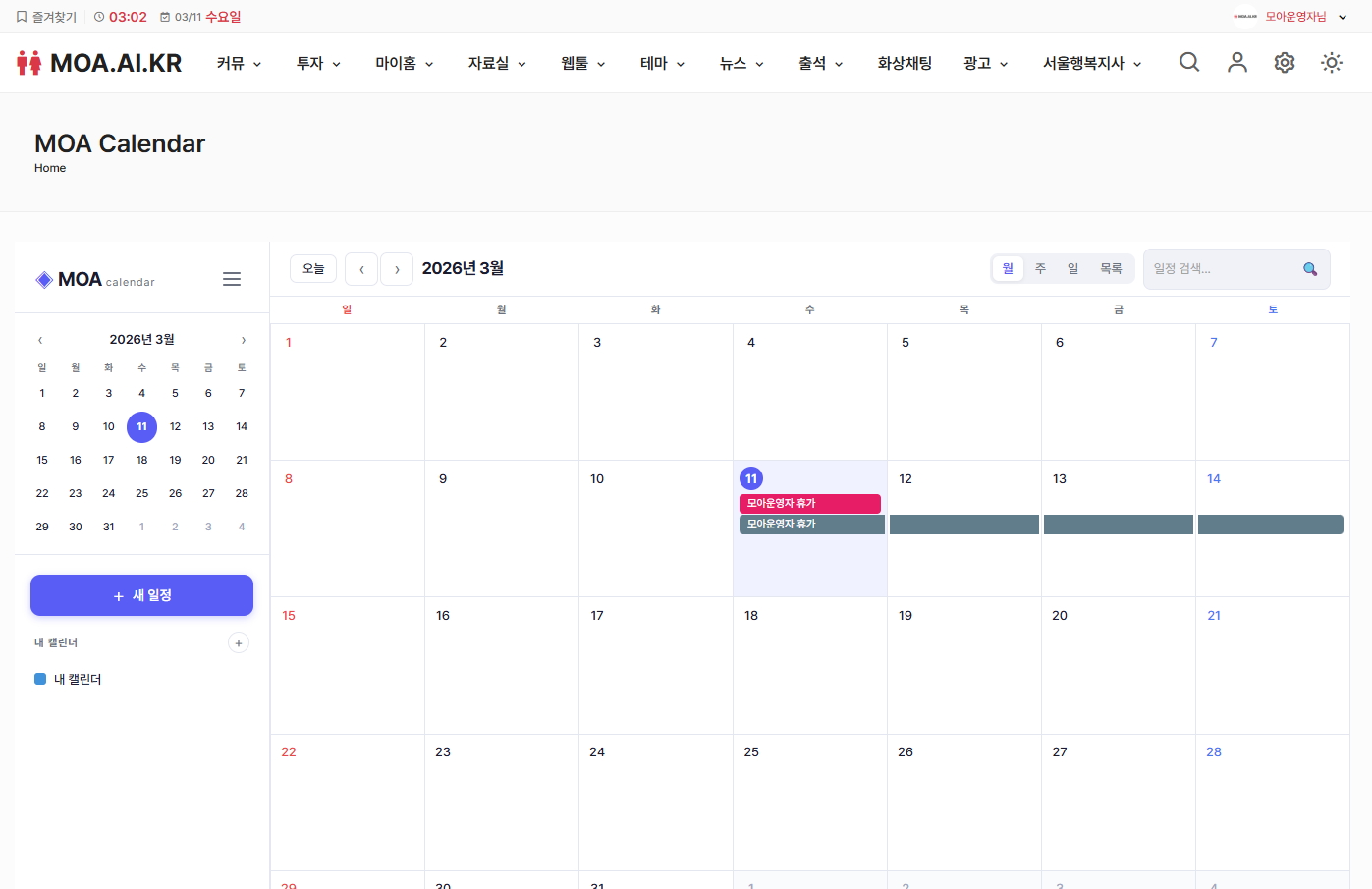Switch to 목록 list view
Viewport: 1372px width, 889px height.
click(x=1111, y=269)
